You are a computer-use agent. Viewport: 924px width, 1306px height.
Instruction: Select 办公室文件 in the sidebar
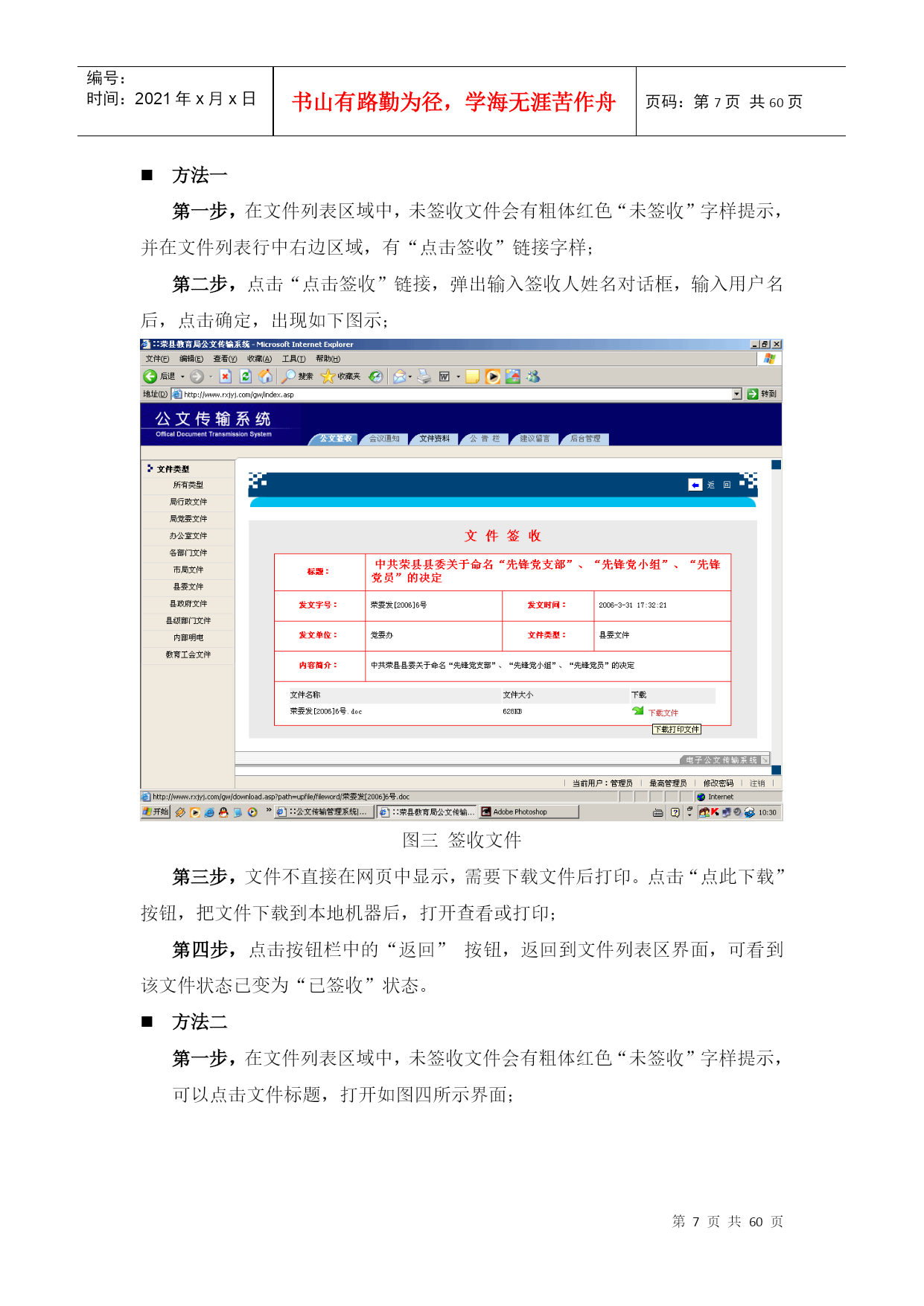tap(188, 536)
